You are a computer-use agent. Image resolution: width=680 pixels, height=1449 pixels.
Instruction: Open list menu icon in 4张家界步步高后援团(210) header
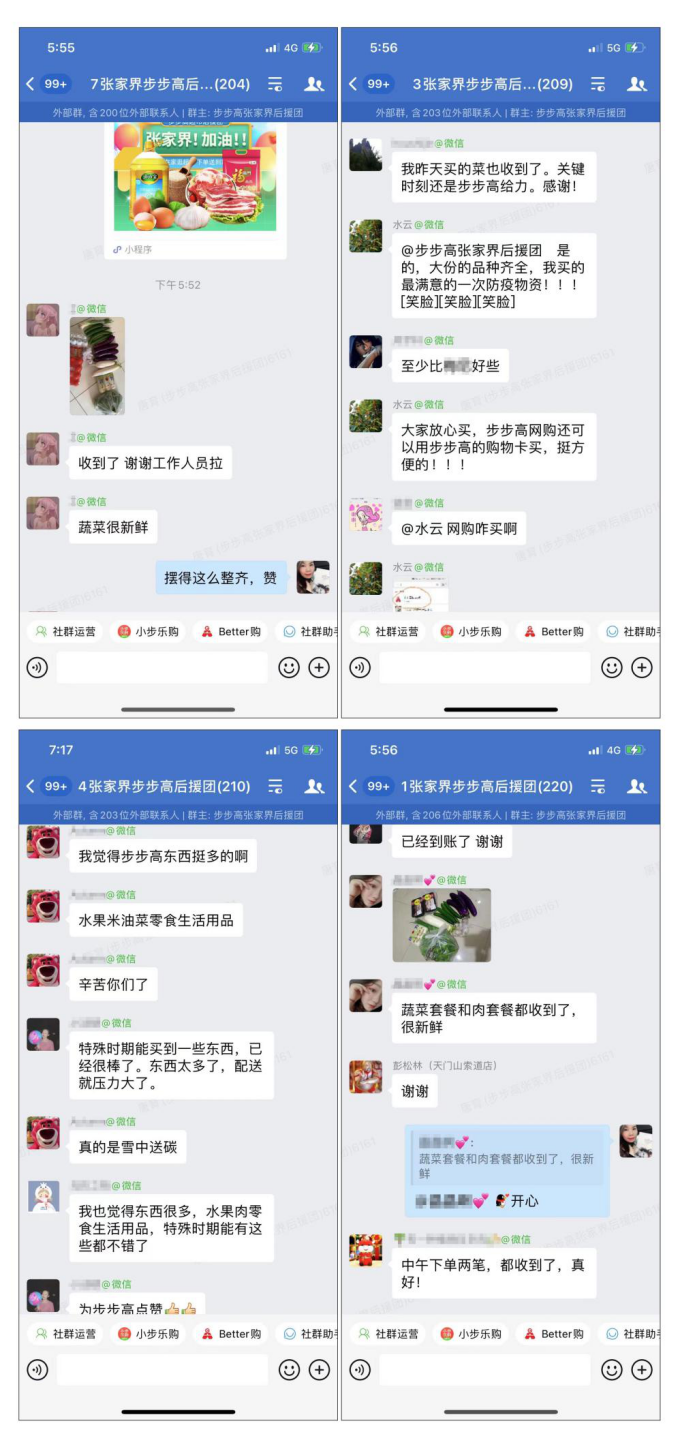[x=275, y=786]
